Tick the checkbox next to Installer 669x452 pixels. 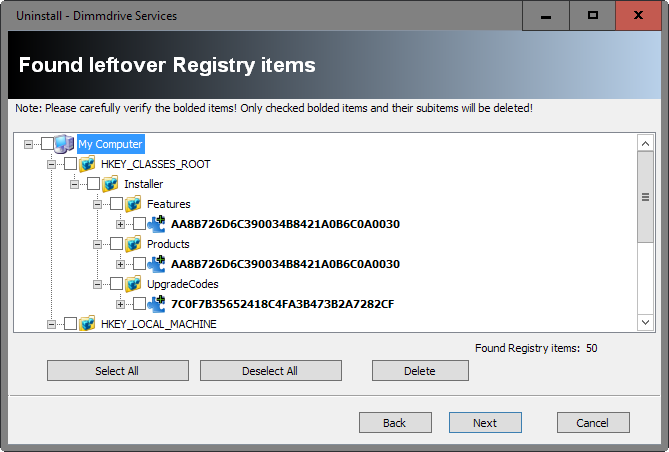point(94,184)
